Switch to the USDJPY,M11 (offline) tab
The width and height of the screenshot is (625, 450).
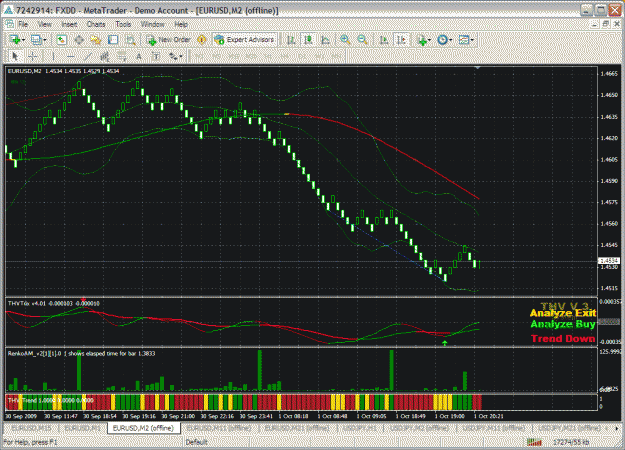[x=493, y=428]
